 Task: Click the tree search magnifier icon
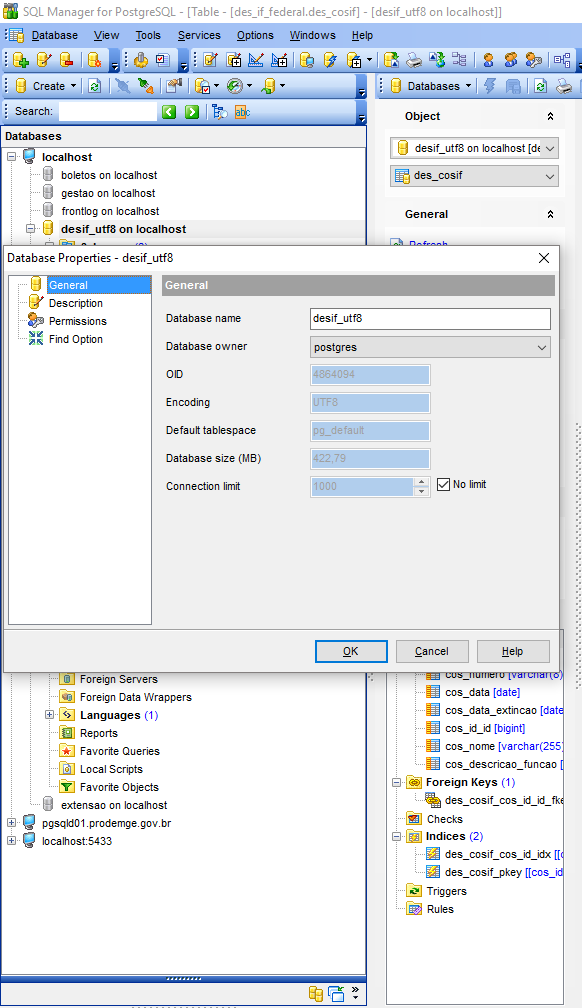(220, 112)
